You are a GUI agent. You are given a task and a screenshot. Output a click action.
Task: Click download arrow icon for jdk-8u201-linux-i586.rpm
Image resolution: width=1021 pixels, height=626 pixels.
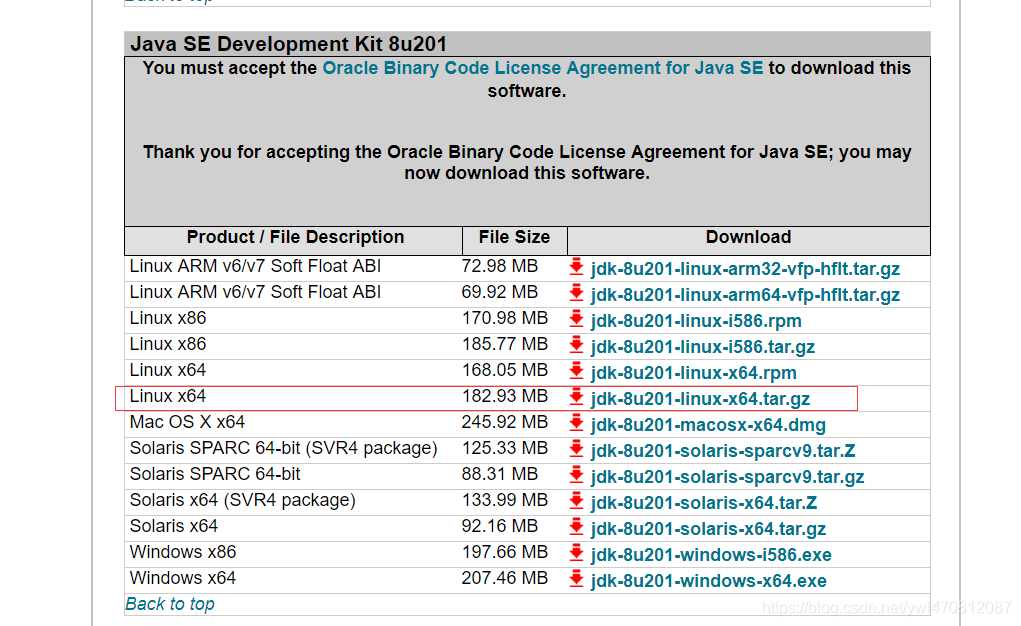coord(576,319)
